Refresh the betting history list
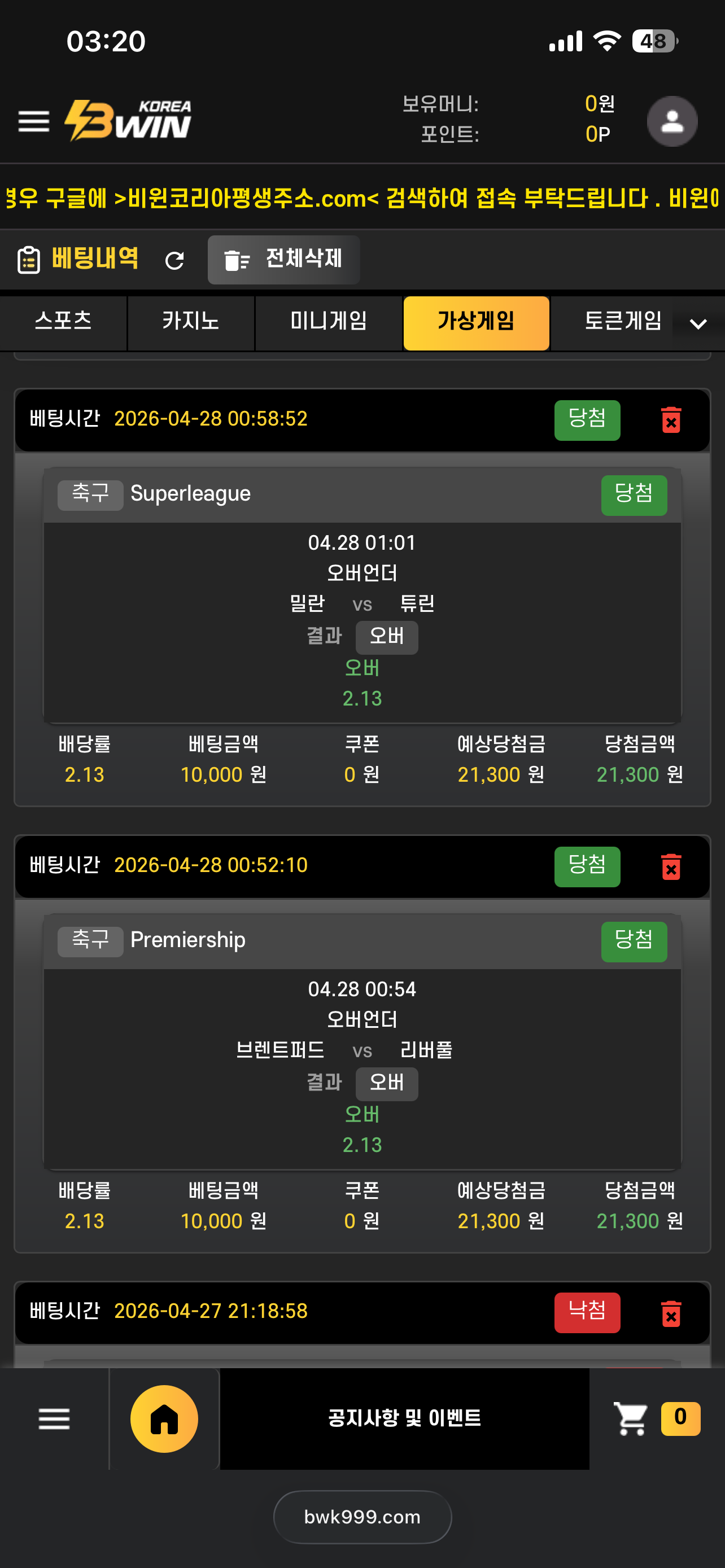Screen dimensions: 725x1568 tap(174, 261)
